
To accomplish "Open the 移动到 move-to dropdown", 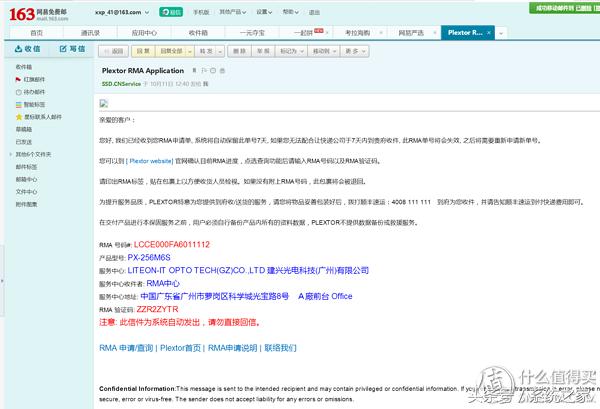I will (x=324, y=51).
